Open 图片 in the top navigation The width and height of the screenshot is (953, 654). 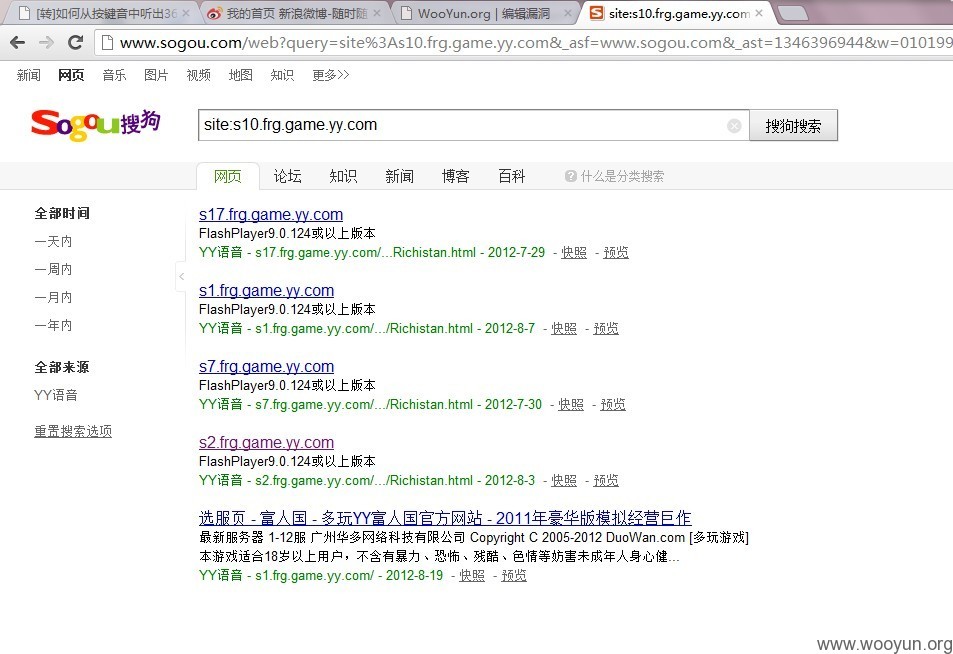coord(156,75)
